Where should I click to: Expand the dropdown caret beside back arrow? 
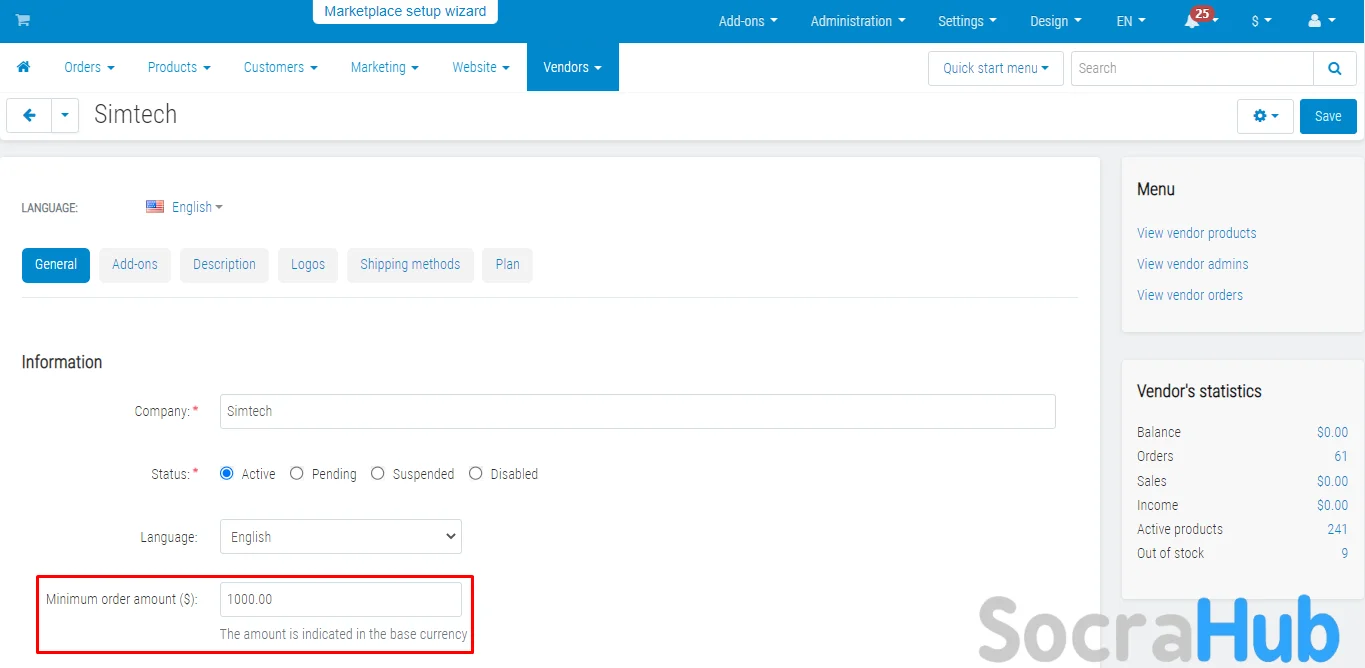(x=65, y=116)
